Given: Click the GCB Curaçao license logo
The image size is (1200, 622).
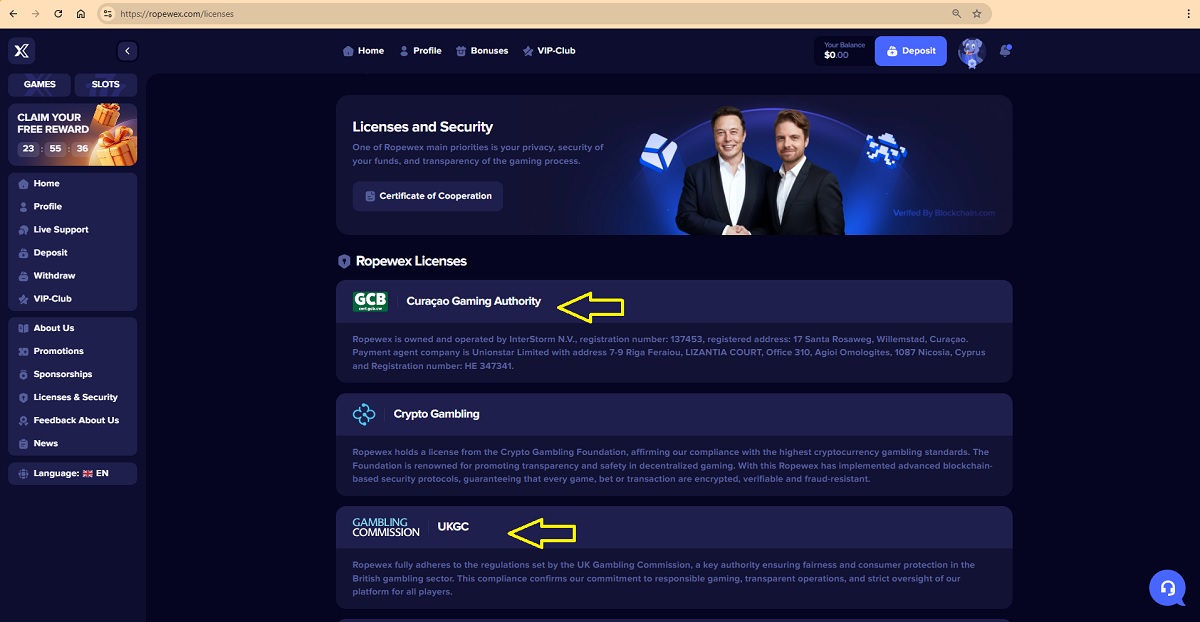Looking at the screenshot, I should pos(370,301).
